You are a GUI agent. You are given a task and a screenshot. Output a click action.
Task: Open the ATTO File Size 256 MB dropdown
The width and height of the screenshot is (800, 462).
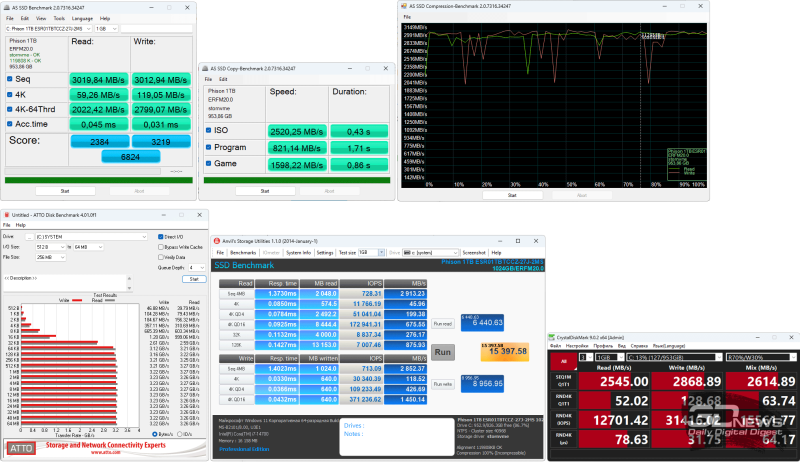(51, 257)
